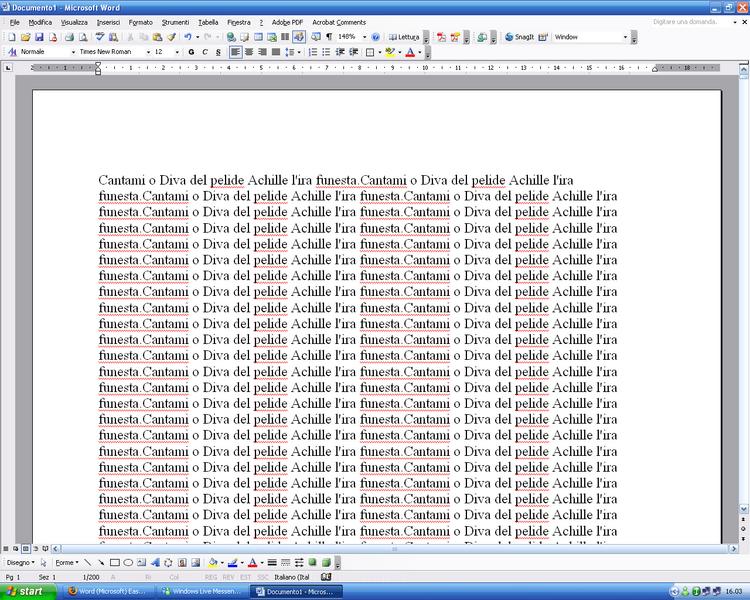Save the document with floppy icon

39,37
